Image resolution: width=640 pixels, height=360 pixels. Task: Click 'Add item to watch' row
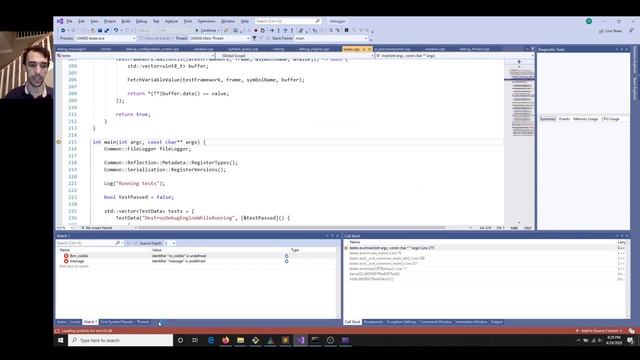74,267
